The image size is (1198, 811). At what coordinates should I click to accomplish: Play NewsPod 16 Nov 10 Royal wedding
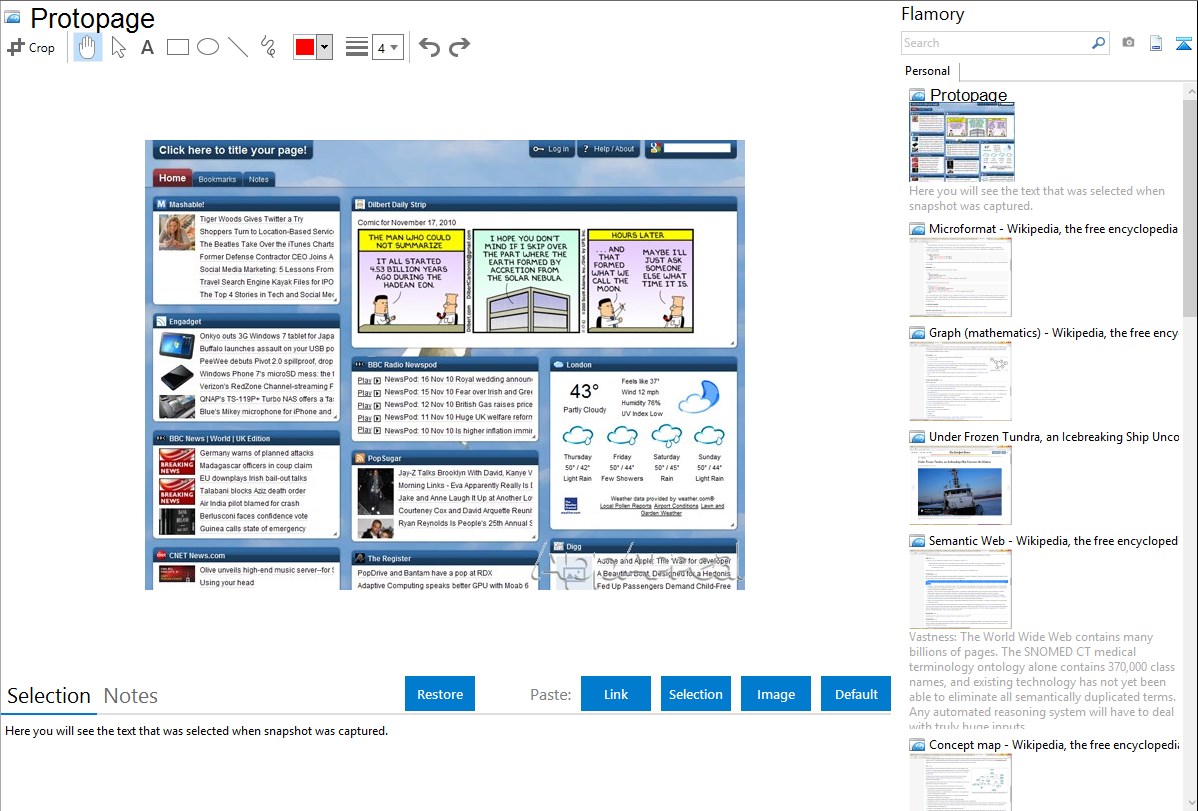369,380
